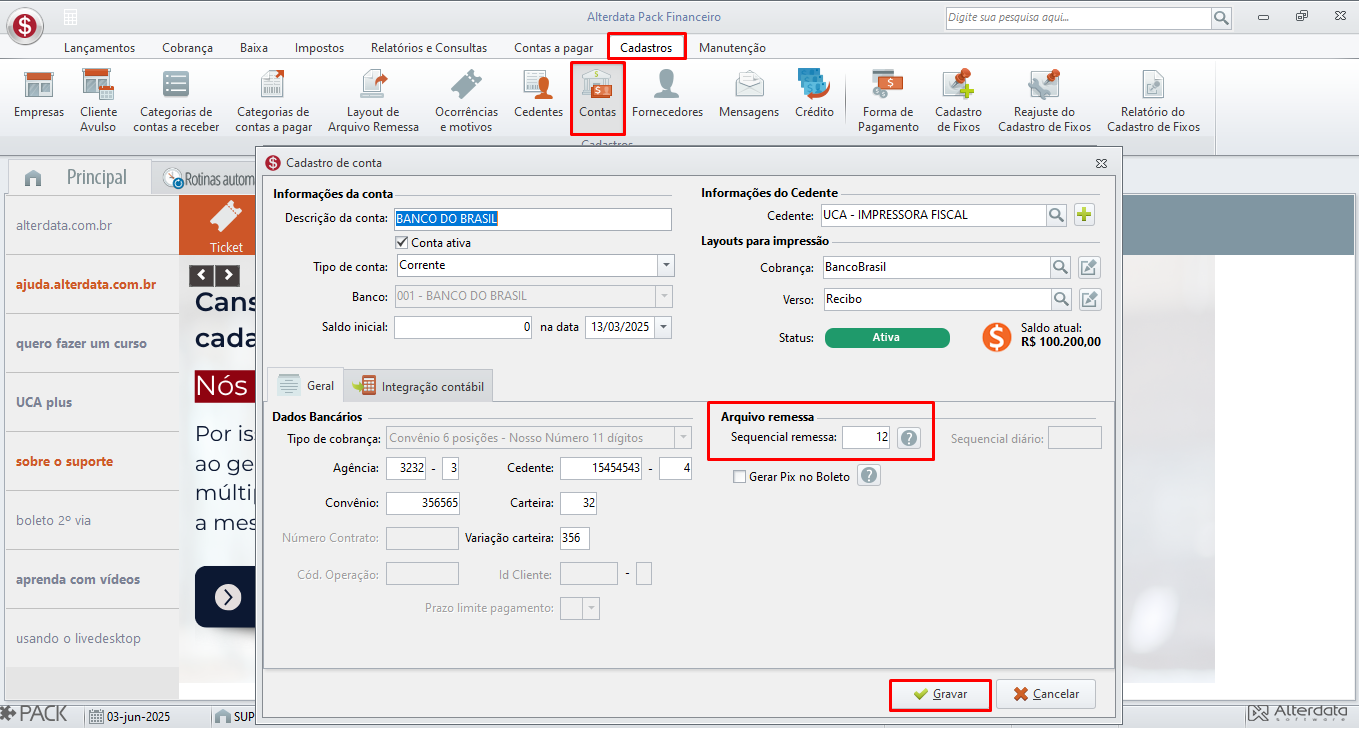
Task: Expand the Tipo de conta dropdown
Action: click(666, 265)
